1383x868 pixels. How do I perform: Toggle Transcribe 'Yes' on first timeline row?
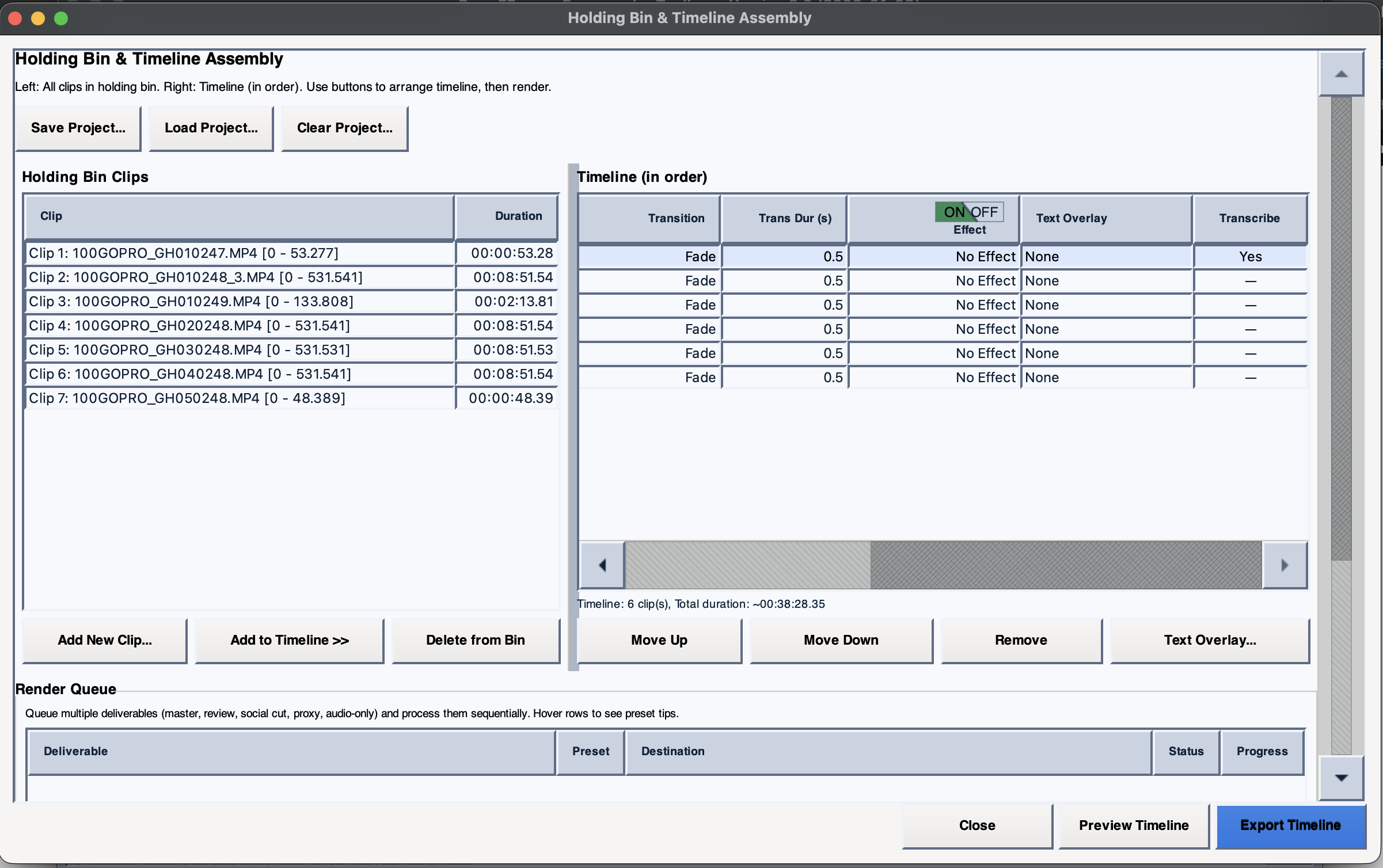click(1250, 257)
